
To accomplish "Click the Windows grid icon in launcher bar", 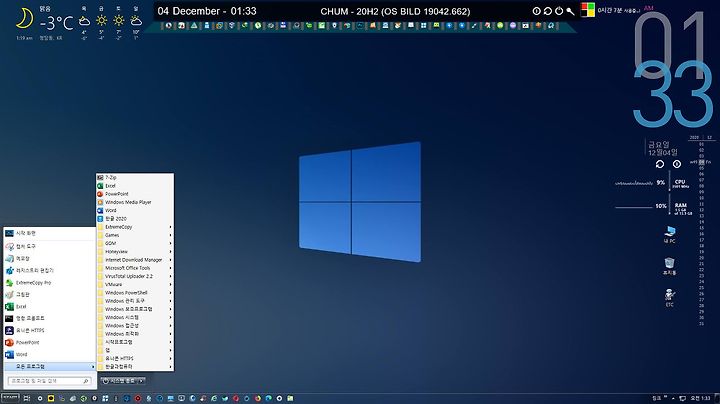I will 423,26.
